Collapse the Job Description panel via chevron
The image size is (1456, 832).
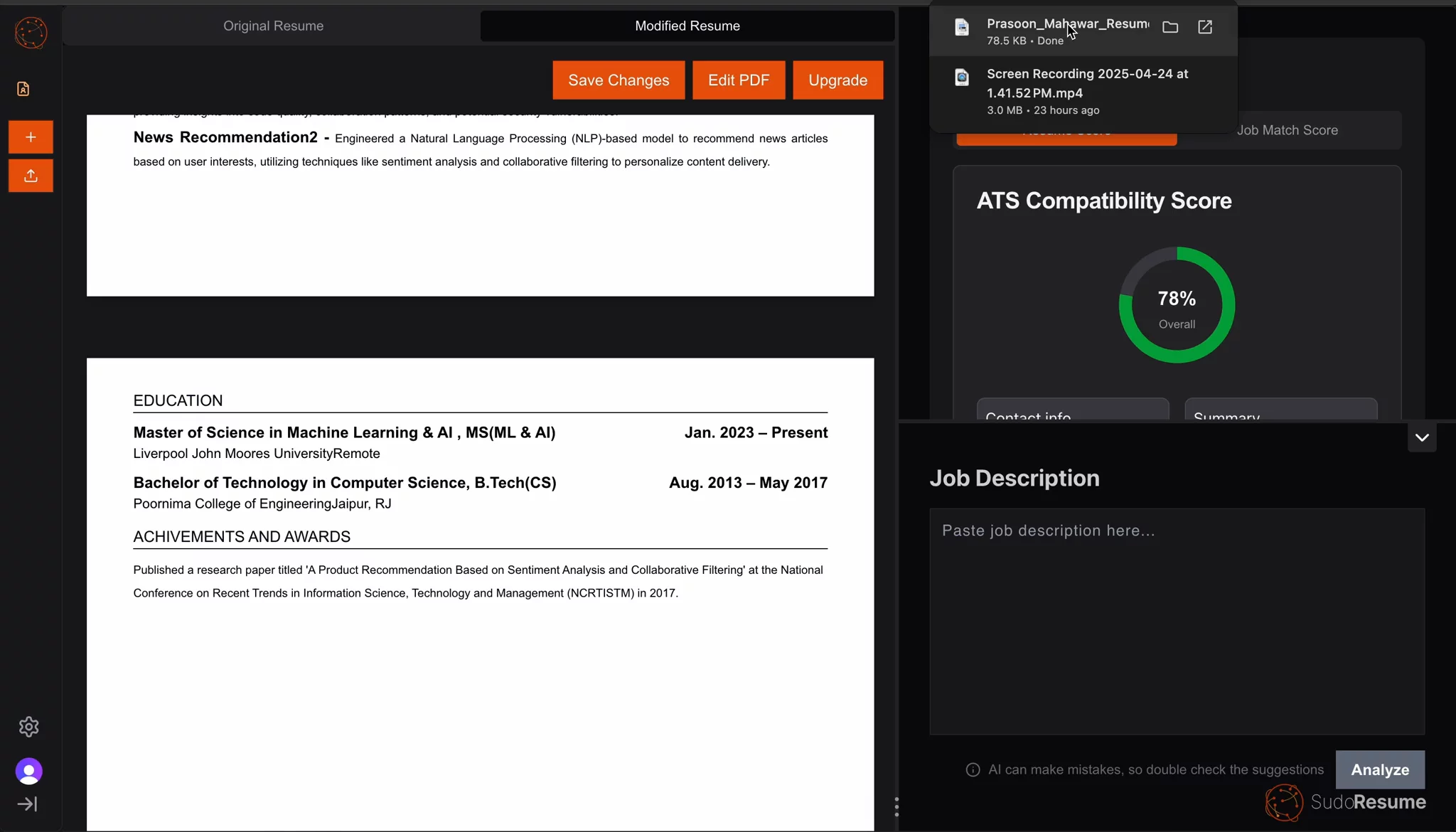(1421, 437)
